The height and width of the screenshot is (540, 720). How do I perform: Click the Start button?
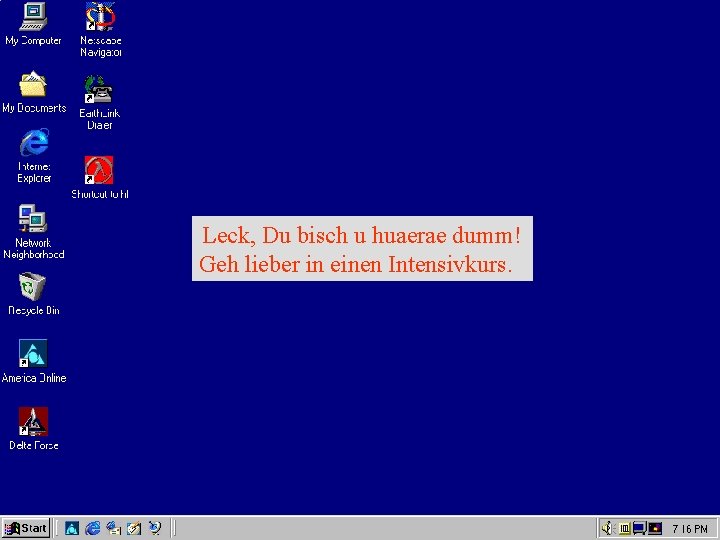(26, 528)
